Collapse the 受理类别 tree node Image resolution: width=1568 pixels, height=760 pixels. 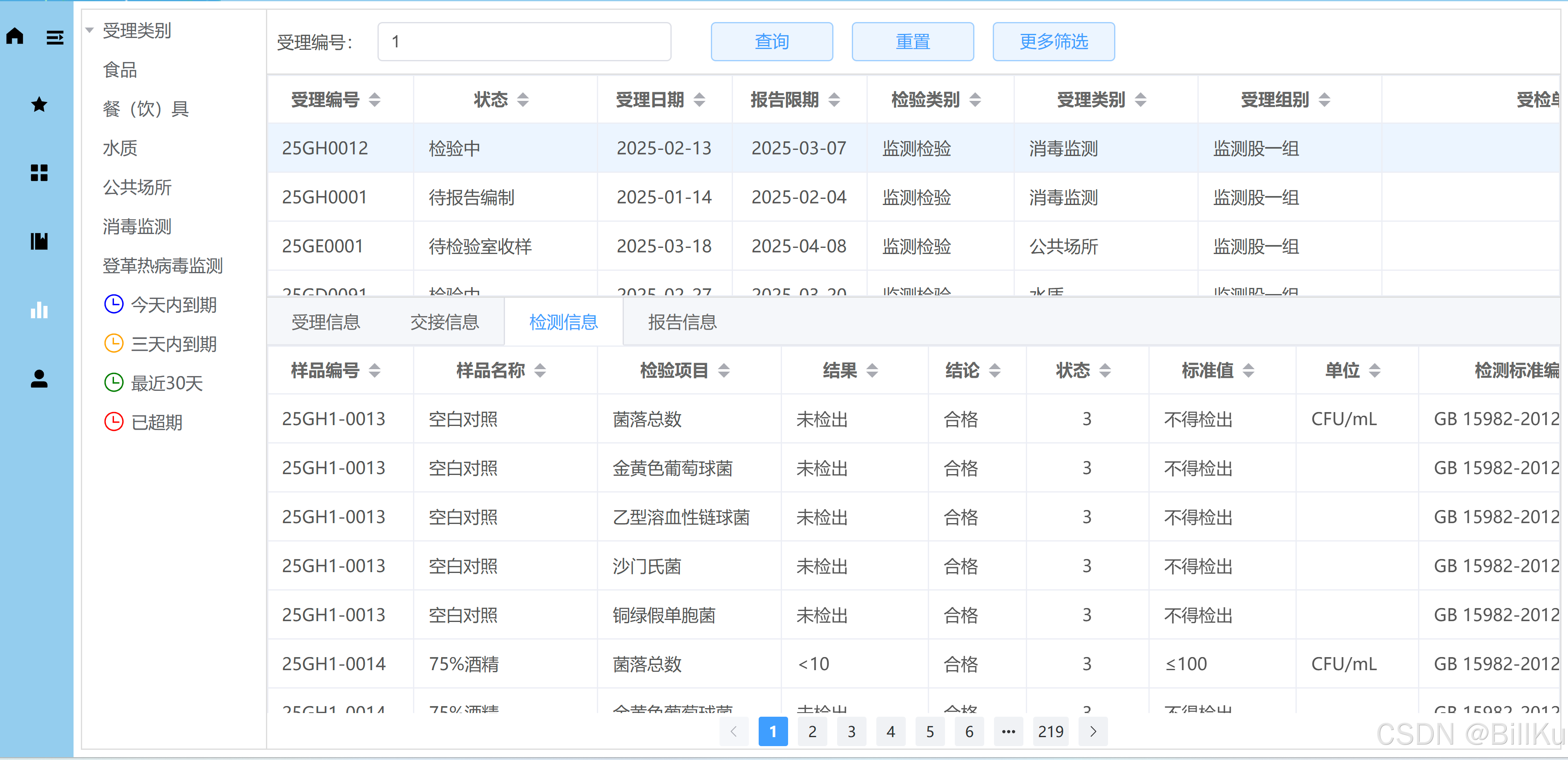tap(89, 30)
